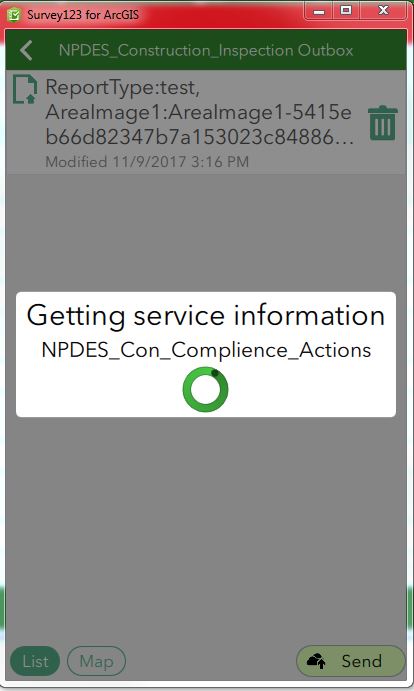Minimize the Survey123 window
414x691 pixels.
point(319,11)
